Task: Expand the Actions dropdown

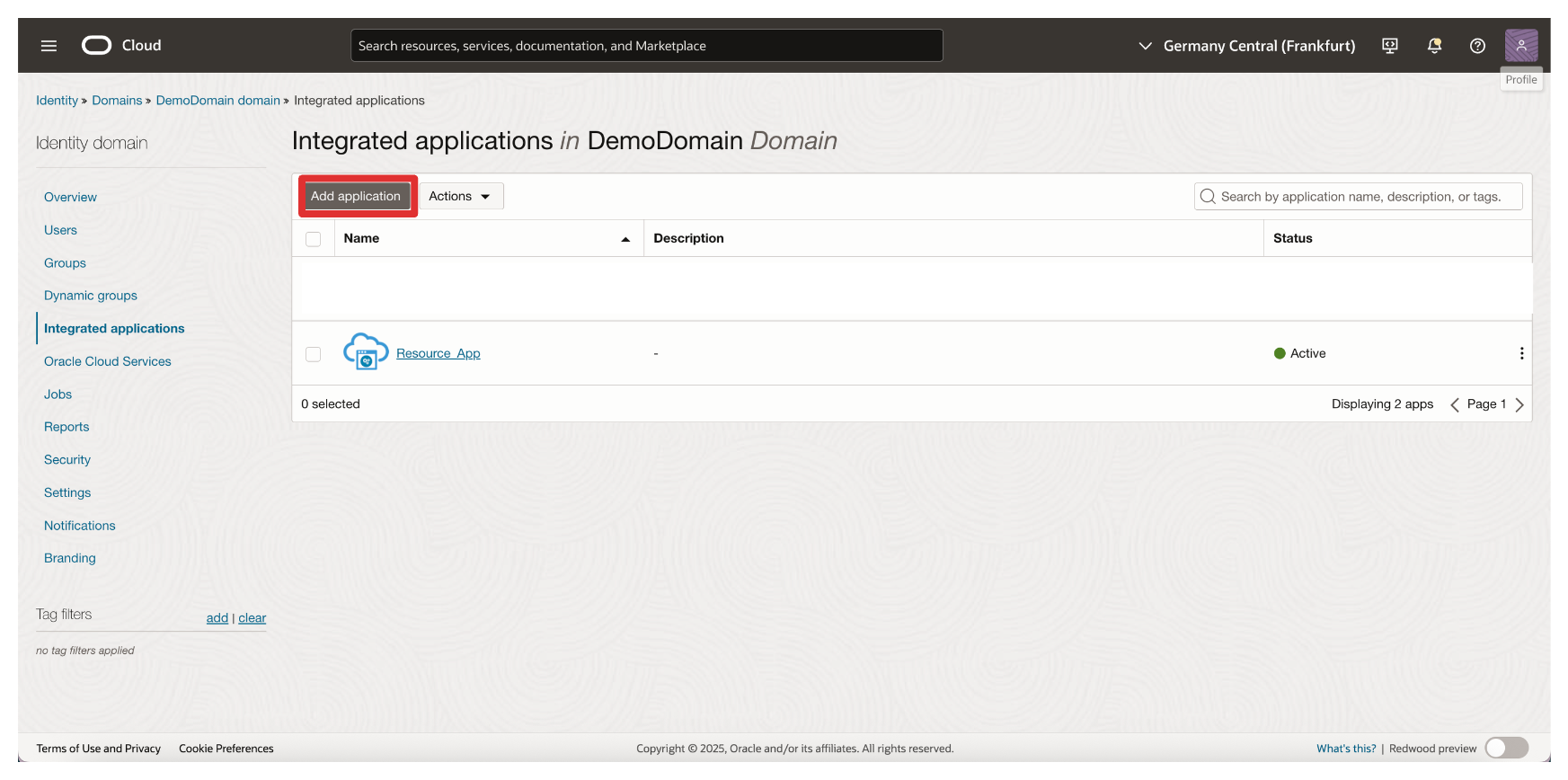Action: click(x=460, y=196)
